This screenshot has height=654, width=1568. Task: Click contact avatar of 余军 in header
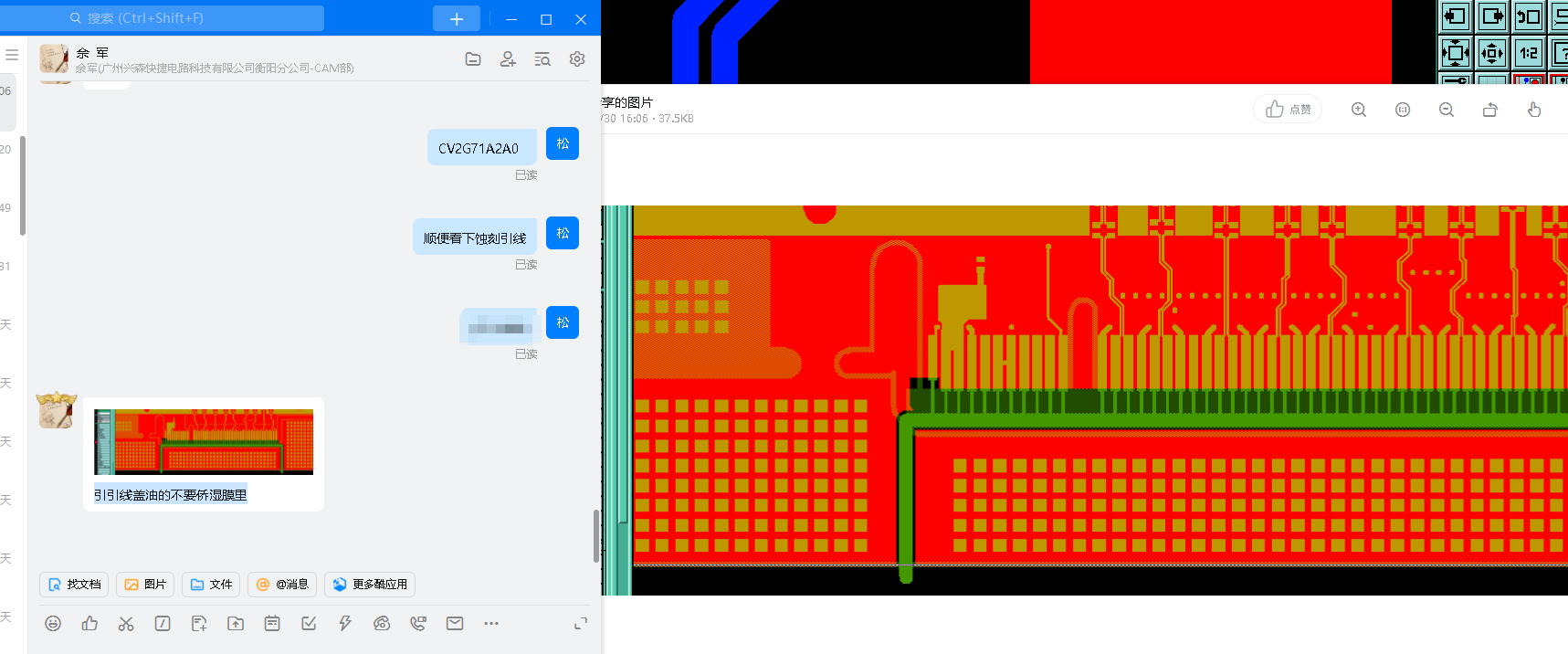coord(54,58)
